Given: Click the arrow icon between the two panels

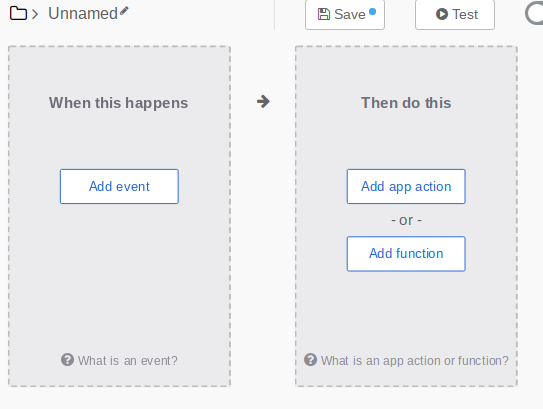Looking at the screenshot, I should coord(263,102).
